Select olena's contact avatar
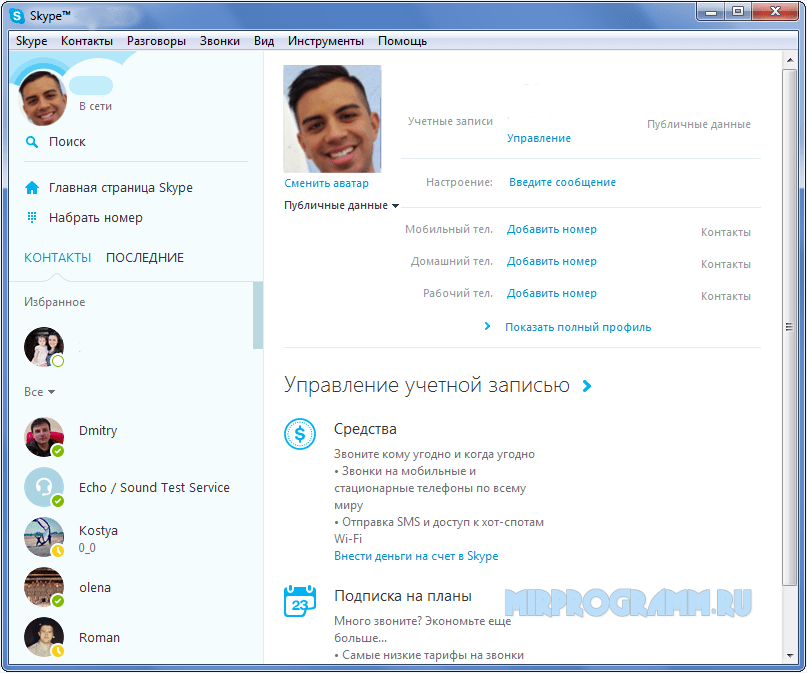 (44, 587)
